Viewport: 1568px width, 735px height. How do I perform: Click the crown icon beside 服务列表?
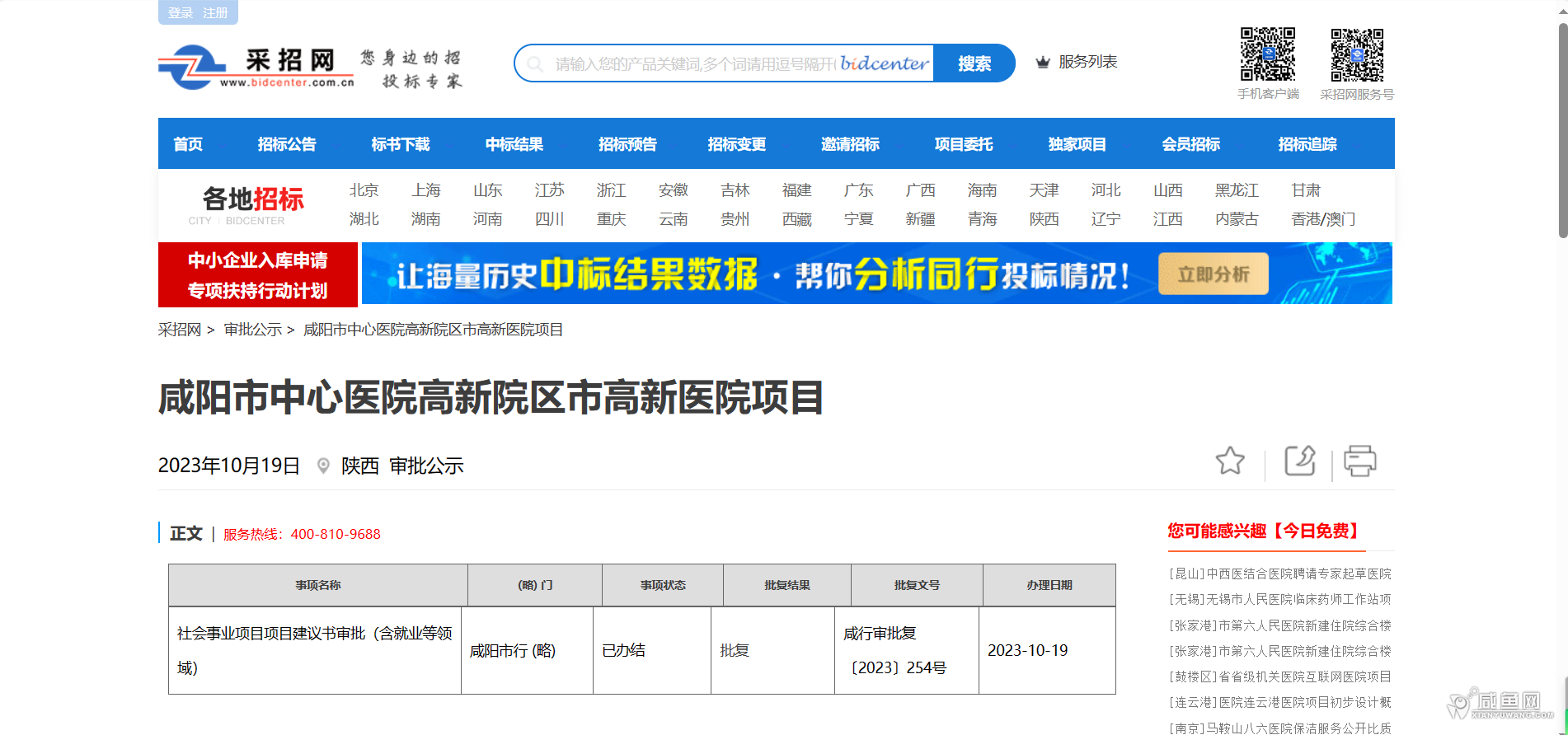click(1043, 63)
